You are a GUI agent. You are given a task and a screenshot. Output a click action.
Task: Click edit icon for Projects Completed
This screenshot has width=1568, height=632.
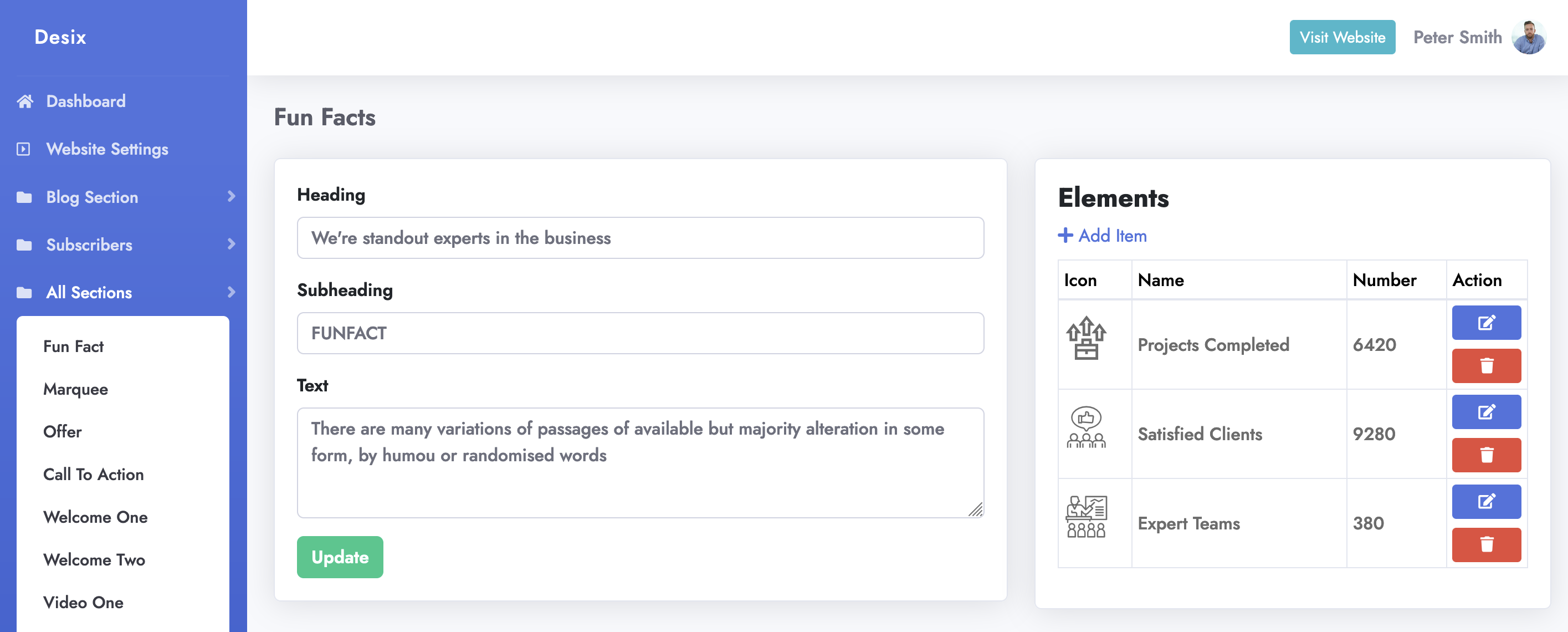1485,323
